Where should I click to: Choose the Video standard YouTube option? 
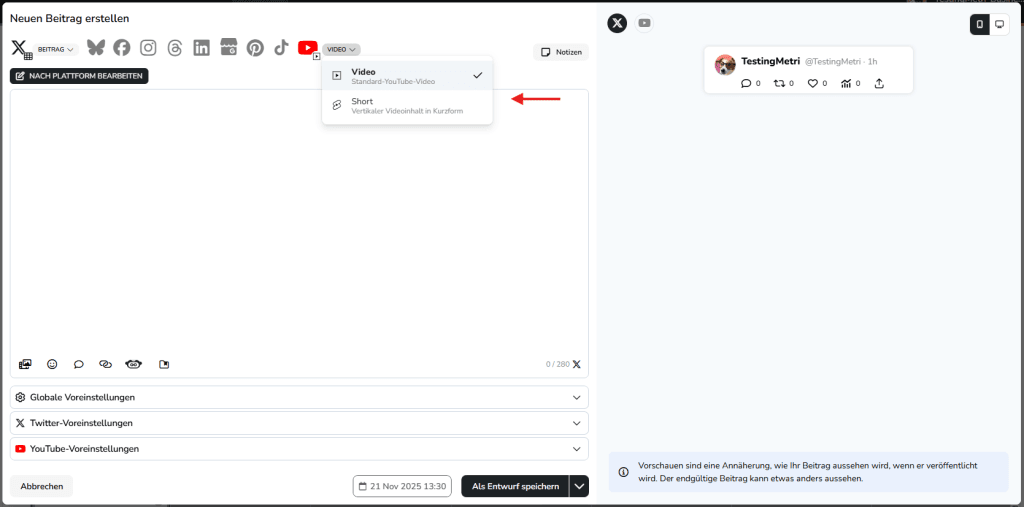(x=407, y=76)
